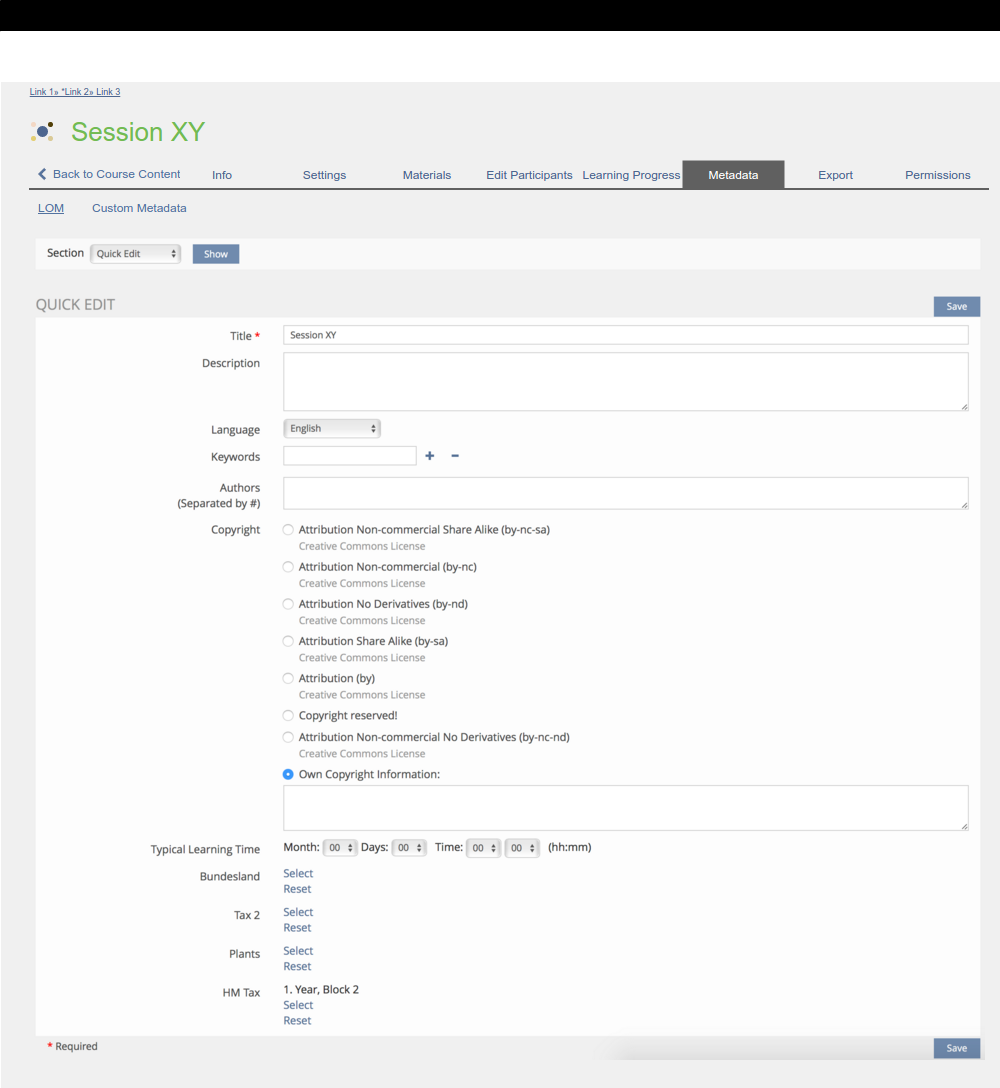Image resolution: width=1000 pixels, height=1088 pixels.
Task: Select Own Copyright Information radio button
Action: (289, 774)
